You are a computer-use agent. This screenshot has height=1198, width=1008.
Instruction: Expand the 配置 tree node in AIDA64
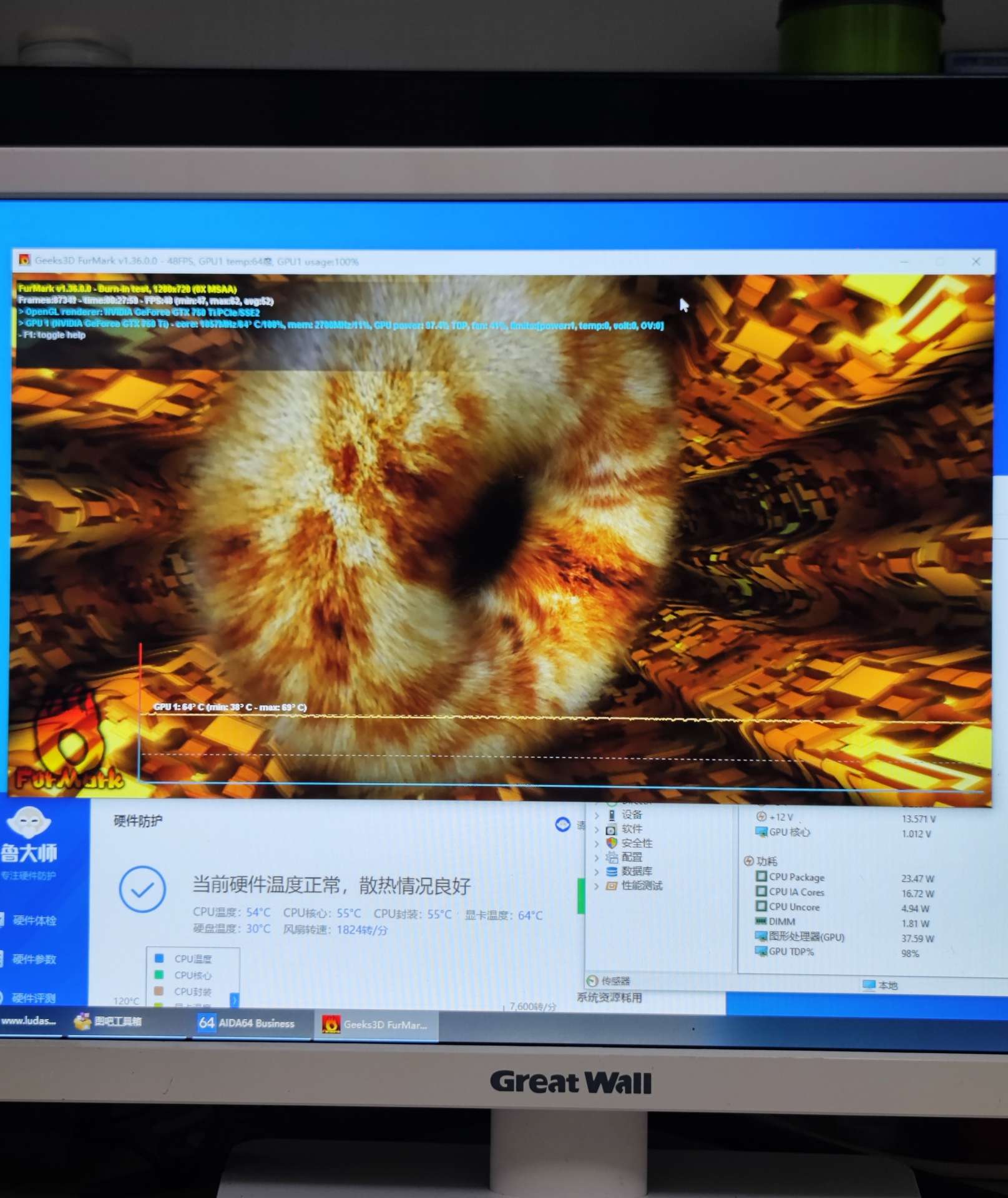pos(597,857)
